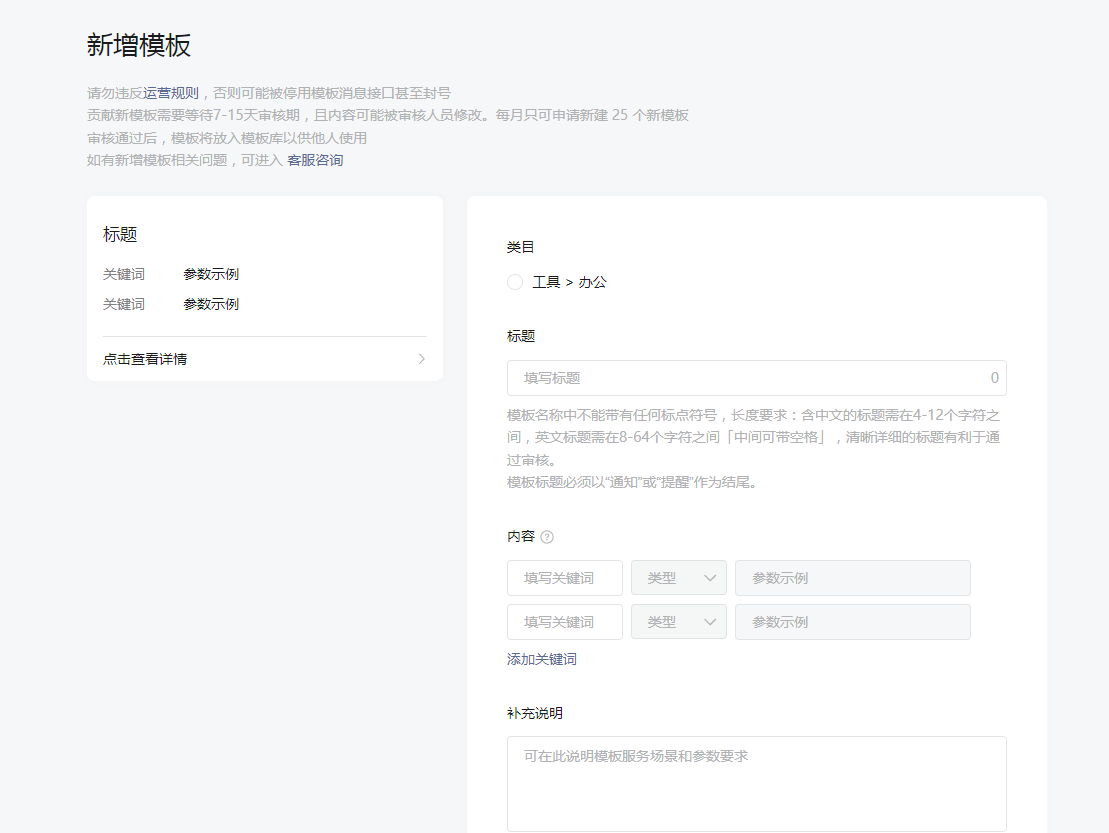The height and width of the screenshot is (833, 1109).
Task: Click the character counter in the title field
Action: coord(994,378)
